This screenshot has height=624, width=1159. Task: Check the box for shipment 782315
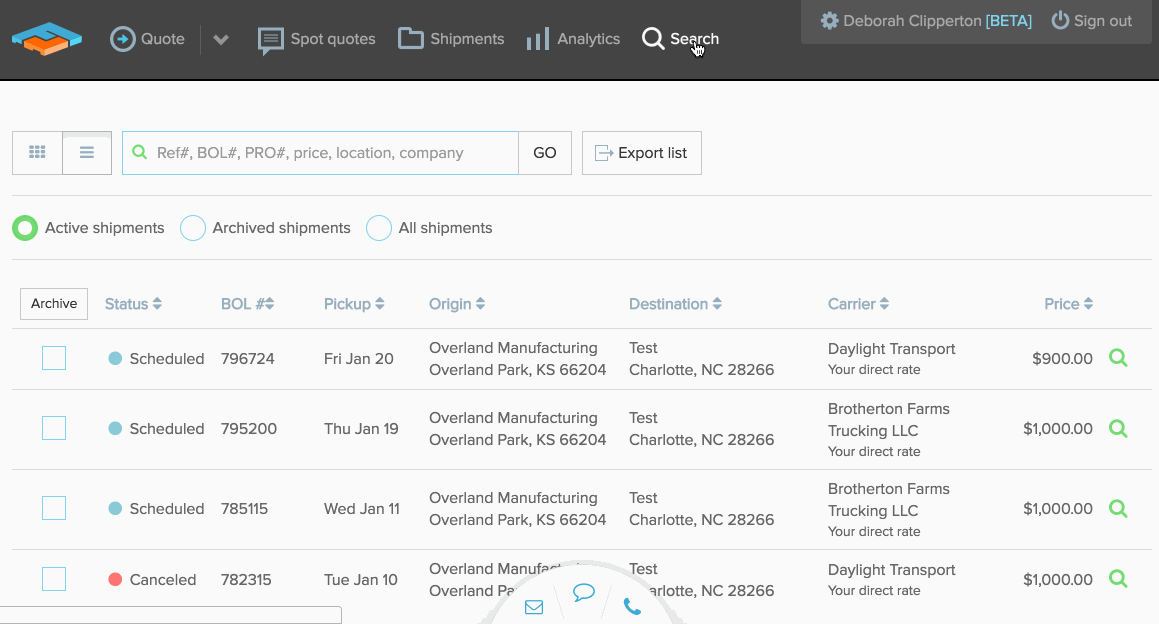coord(54,579)
